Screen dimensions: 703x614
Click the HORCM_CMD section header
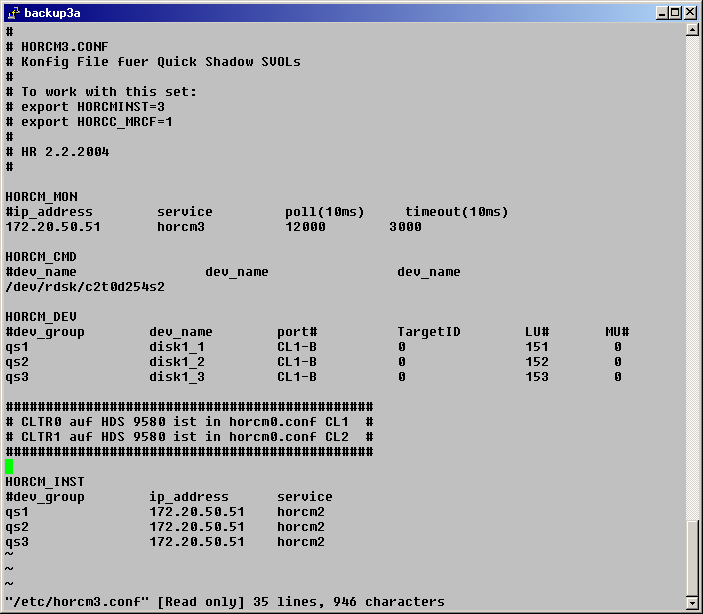click(41, 257)
